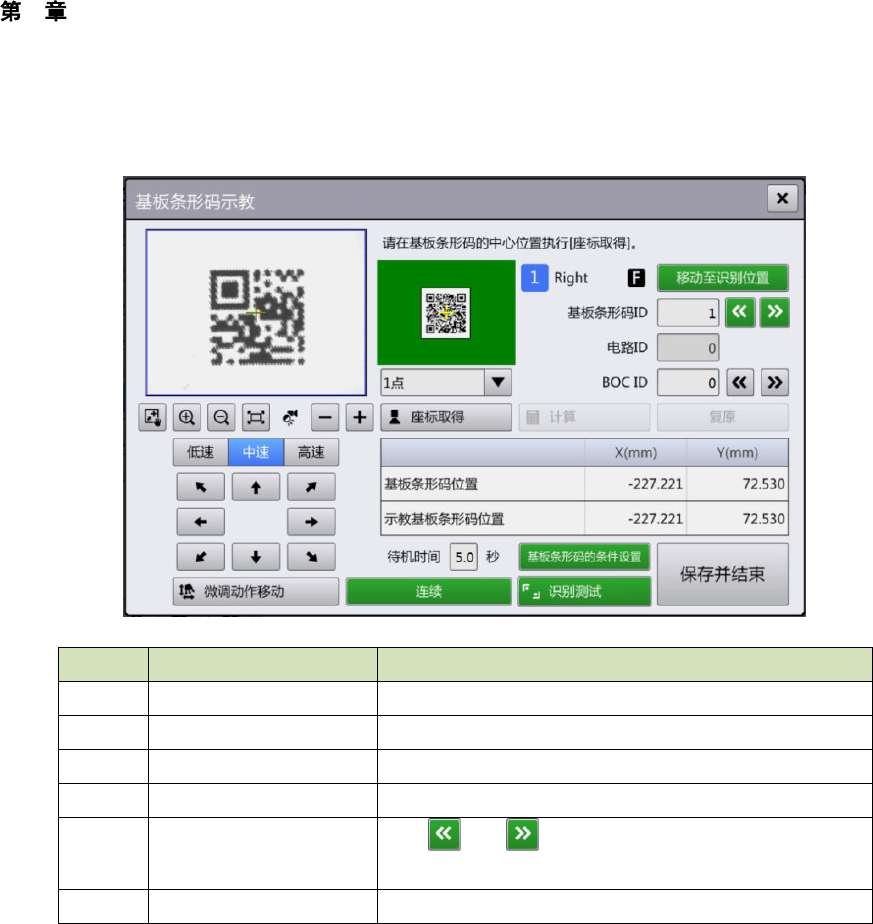Click the black F icon
This screenshot has height=924, width=873.
click(x=636, y=278)
